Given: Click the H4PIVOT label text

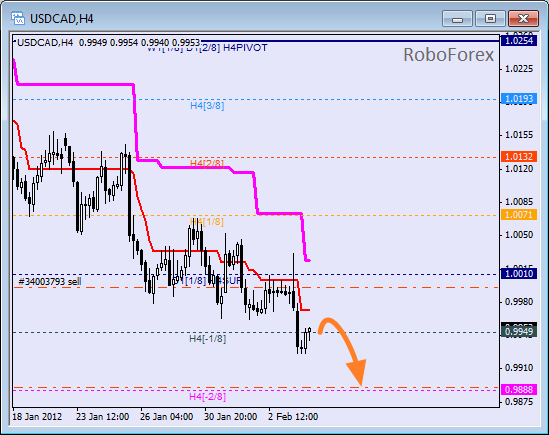Looking at the screenshot, I should coord(245,48).
